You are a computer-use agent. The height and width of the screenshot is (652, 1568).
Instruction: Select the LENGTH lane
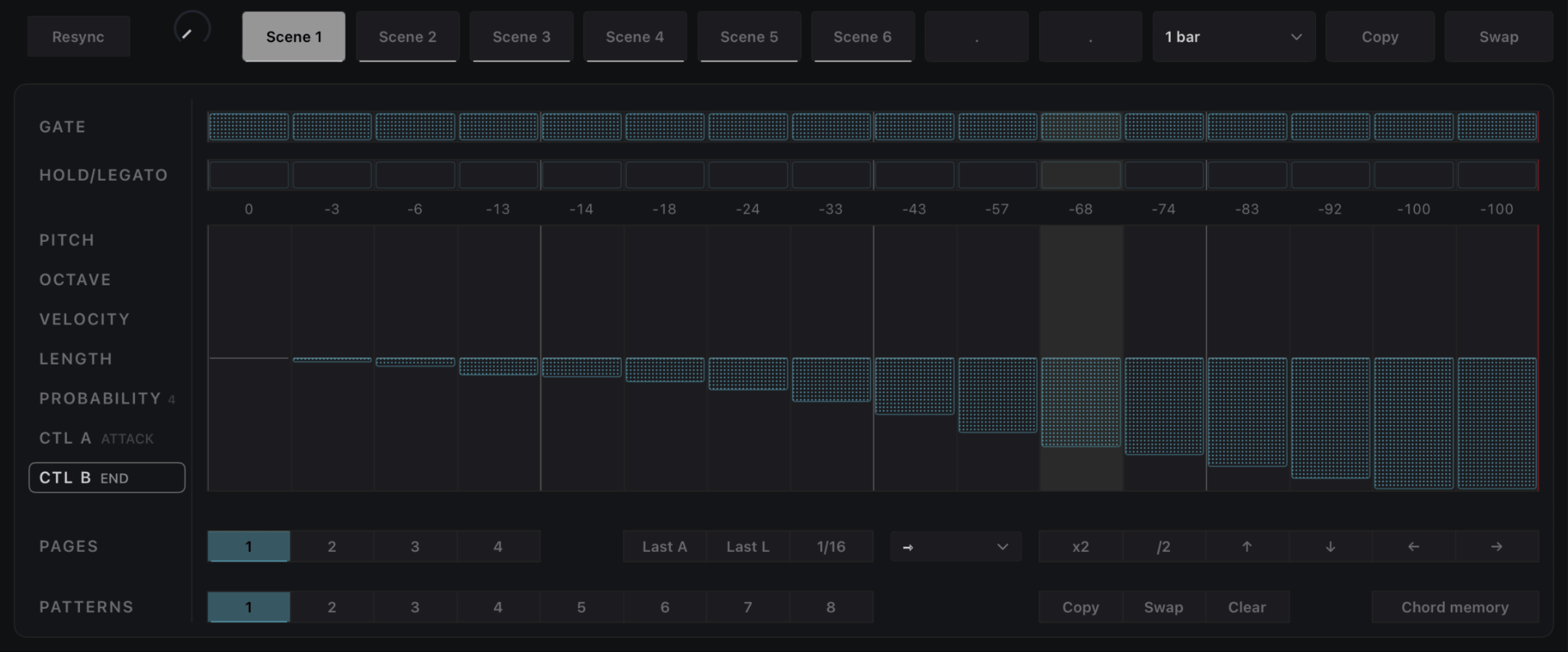click(76, 358)
